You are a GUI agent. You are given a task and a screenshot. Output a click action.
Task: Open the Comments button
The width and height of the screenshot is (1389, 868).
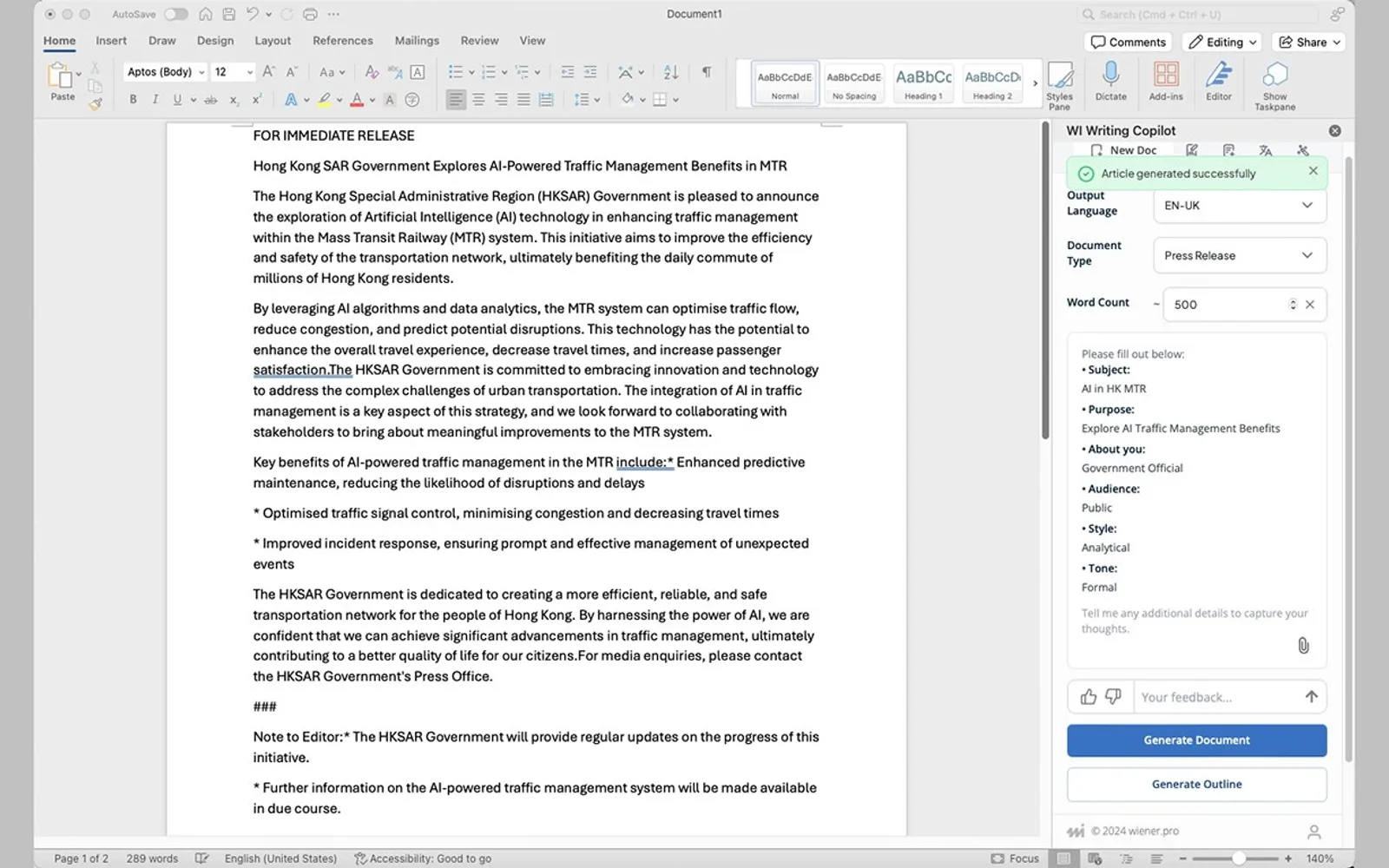(1129, 42)
